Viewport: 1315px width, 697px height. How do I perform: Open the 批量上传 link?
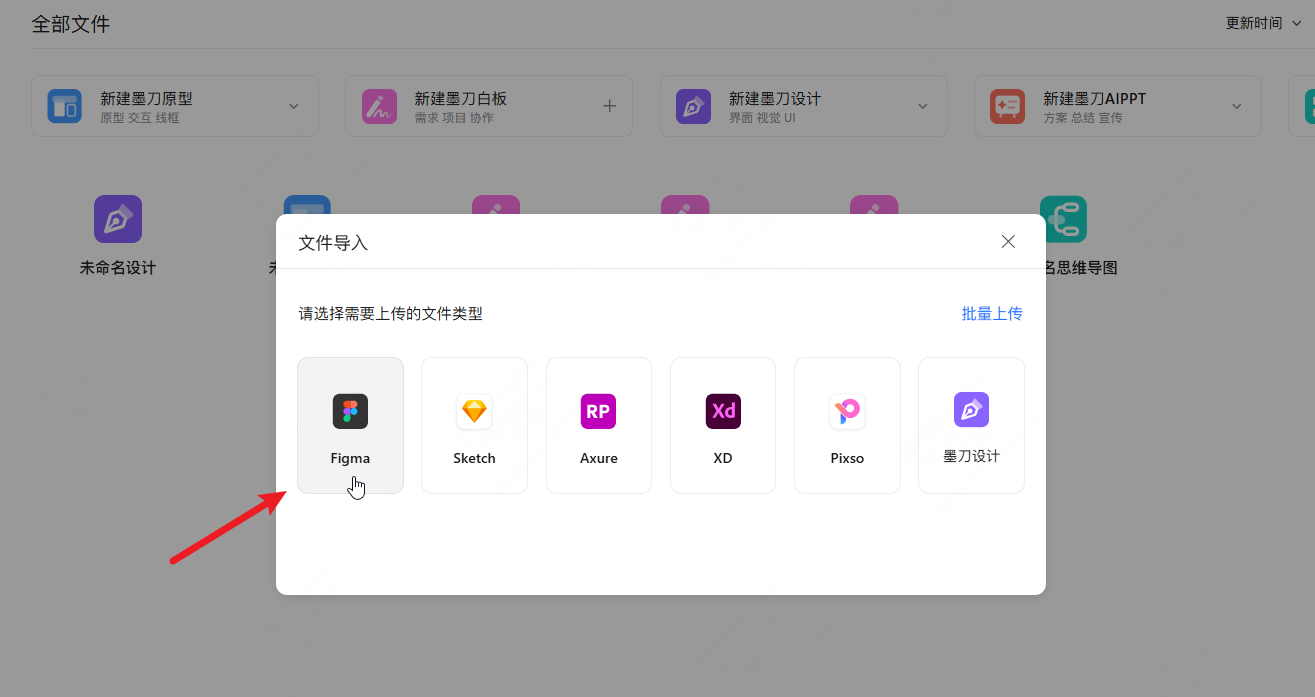[992, 313]
